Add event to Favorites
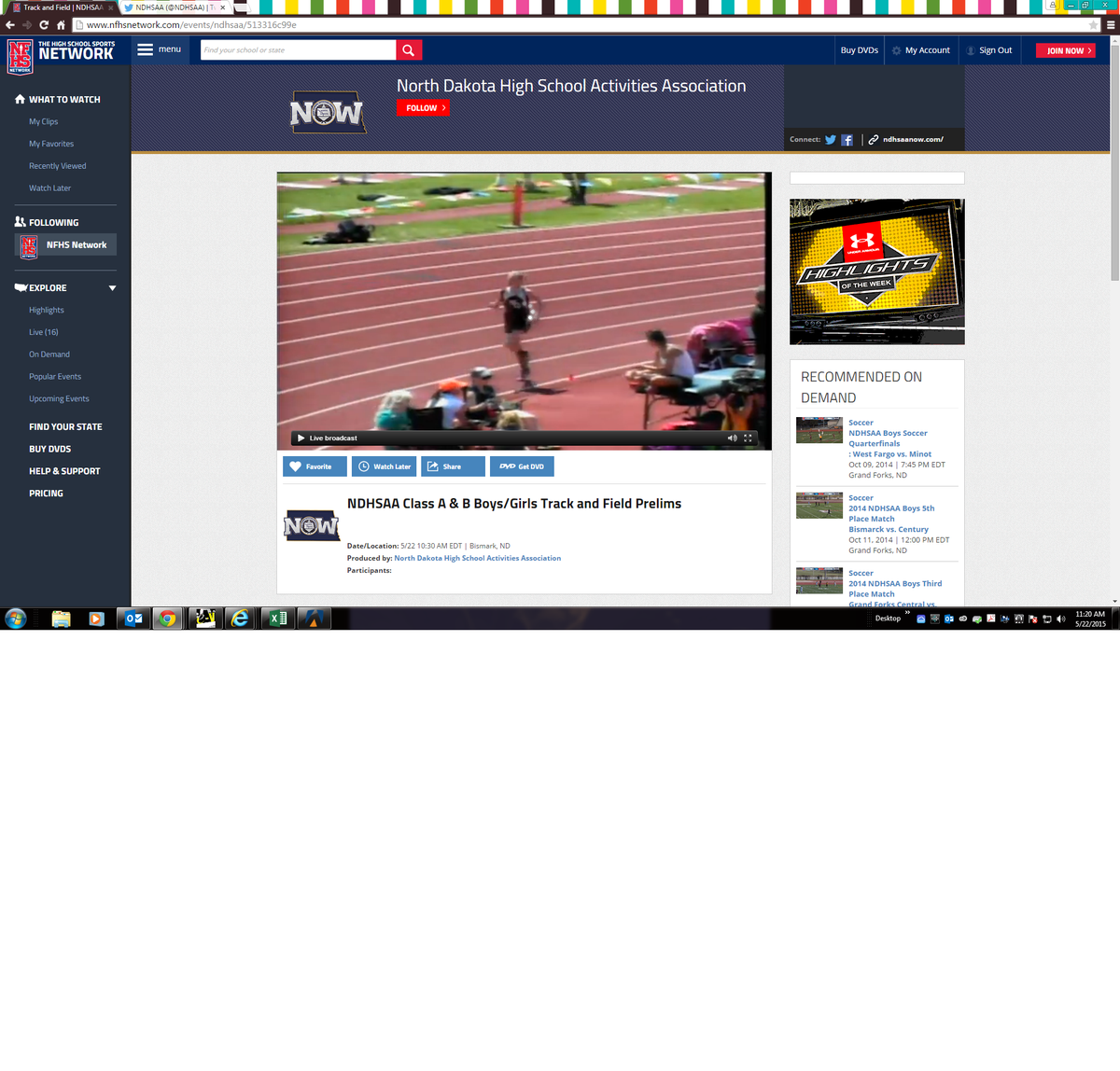The width and height of the screenshot is (1120, 1071). pos(315,466)
